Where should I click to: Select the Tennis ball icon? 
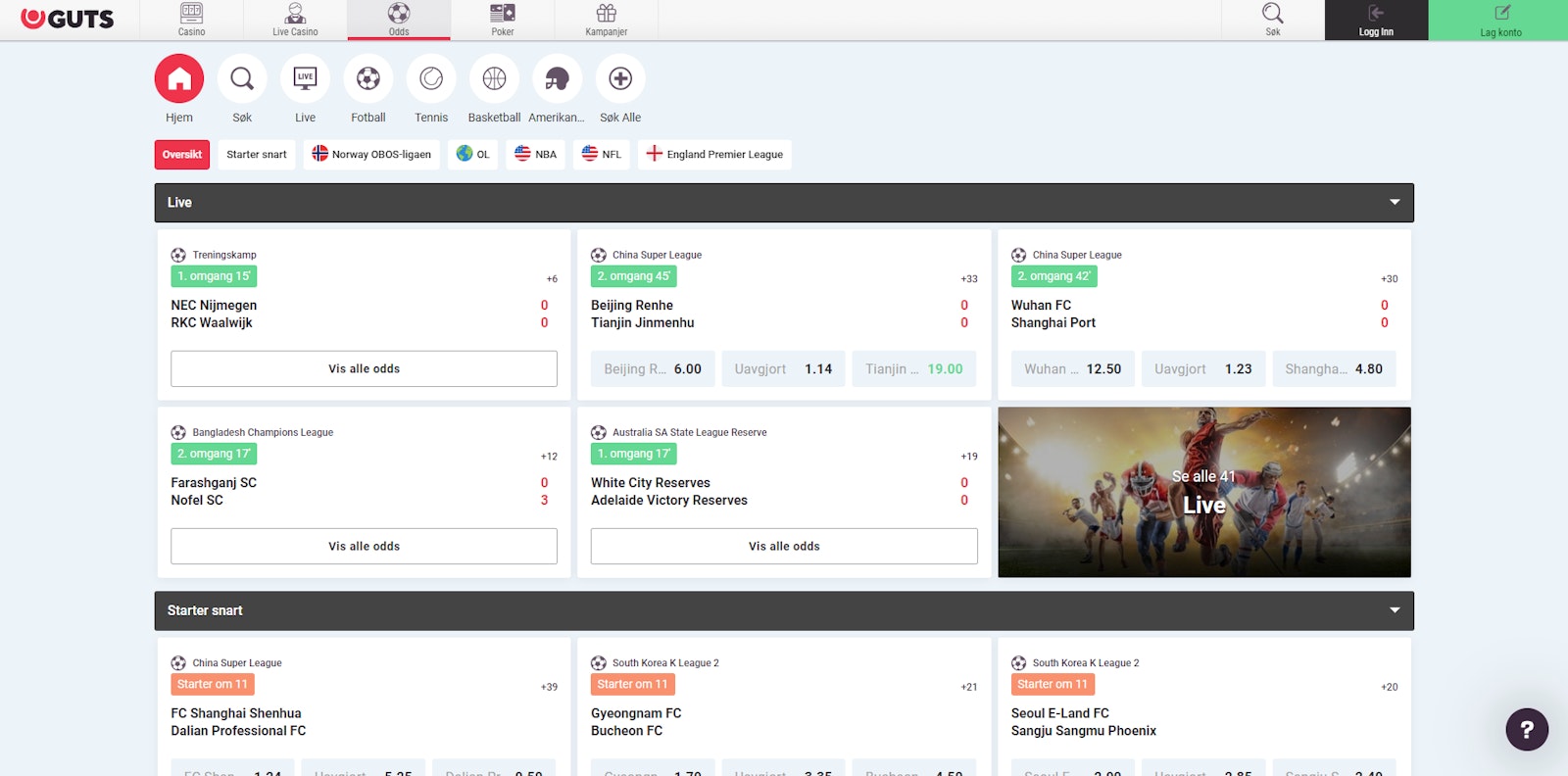pos(431,79)
